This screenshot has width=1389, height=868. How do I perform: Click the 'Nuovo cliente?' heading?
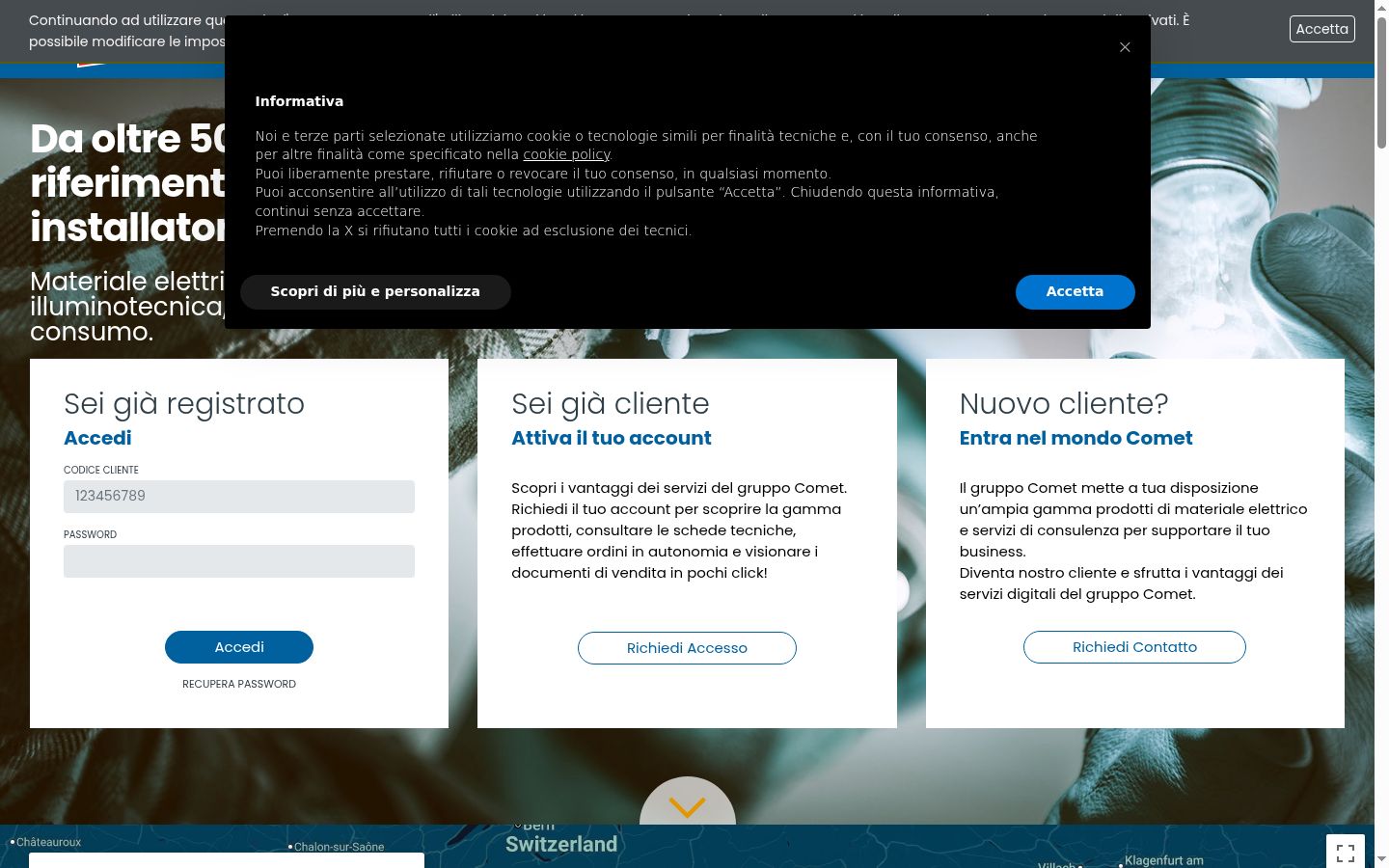tap(1064, 403)
